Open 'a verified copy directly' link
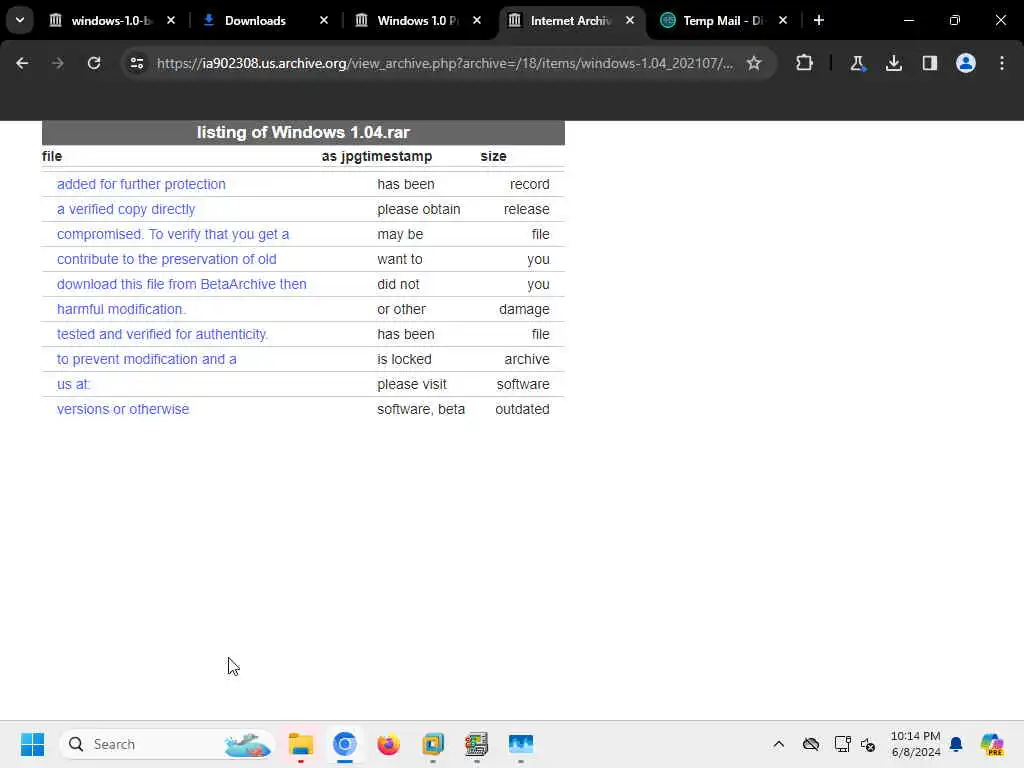 coord(126,209)
